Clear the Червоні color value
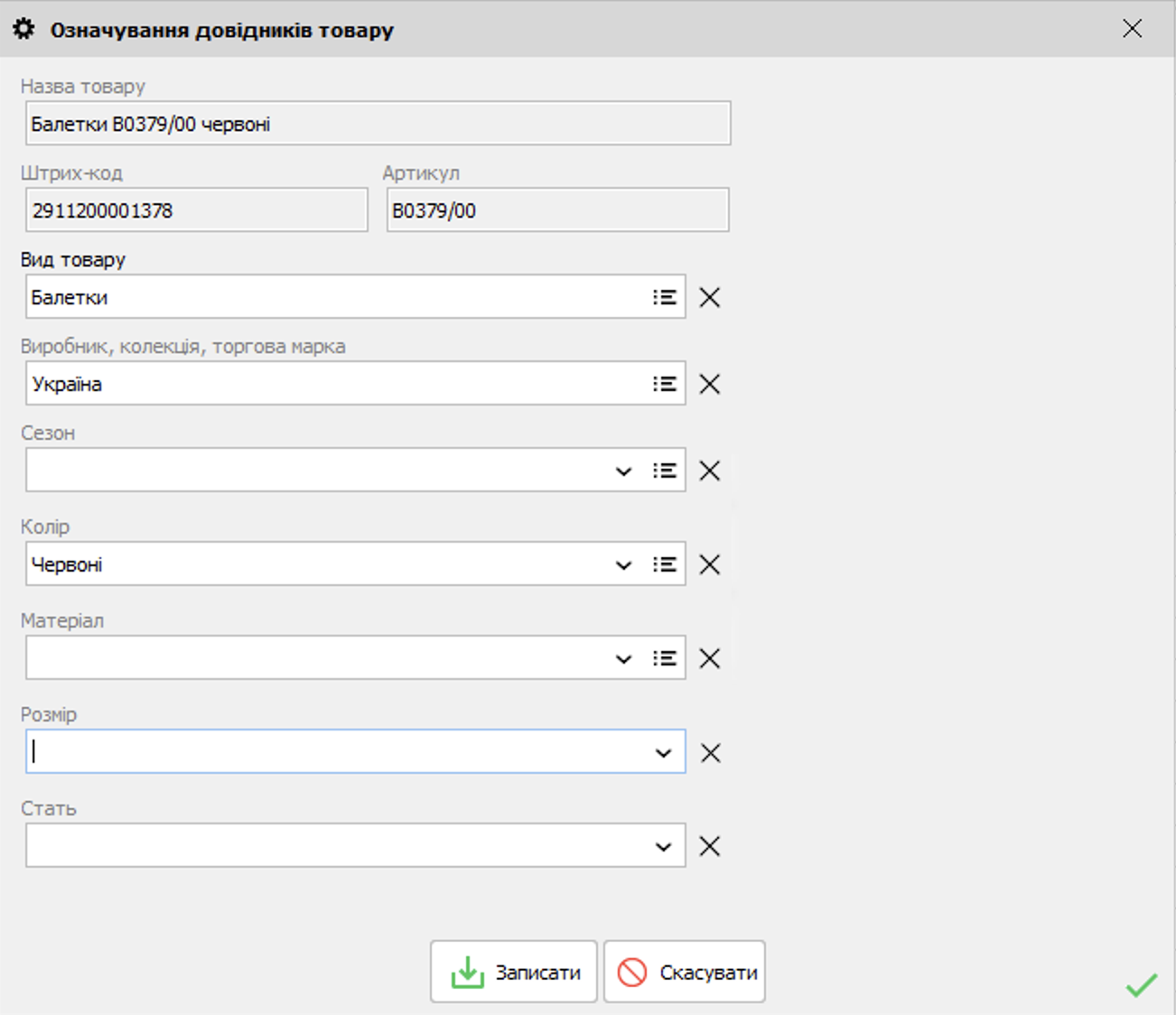 (x=710, y=564)
